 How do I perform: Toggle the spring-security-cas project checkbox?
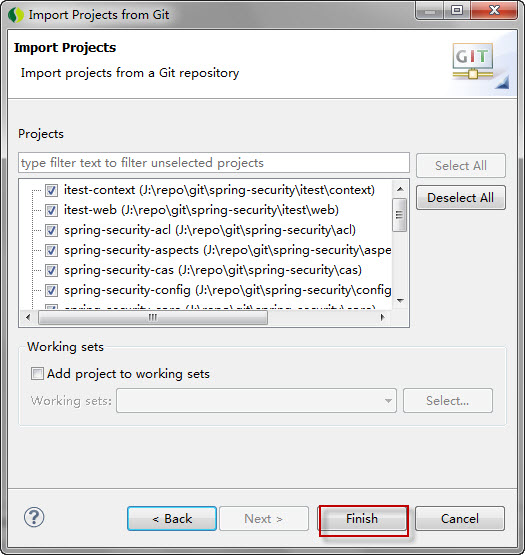click(51, 270)
